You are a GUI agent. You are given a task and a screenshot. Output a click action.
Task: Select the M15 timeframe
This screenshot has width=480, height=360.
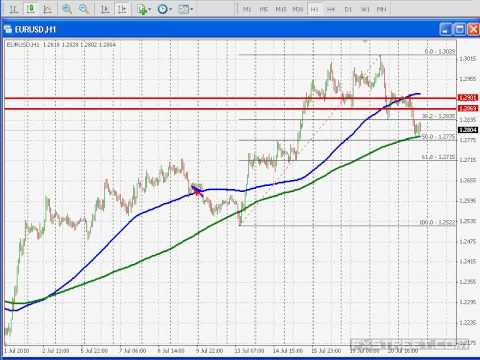(281, 9)
